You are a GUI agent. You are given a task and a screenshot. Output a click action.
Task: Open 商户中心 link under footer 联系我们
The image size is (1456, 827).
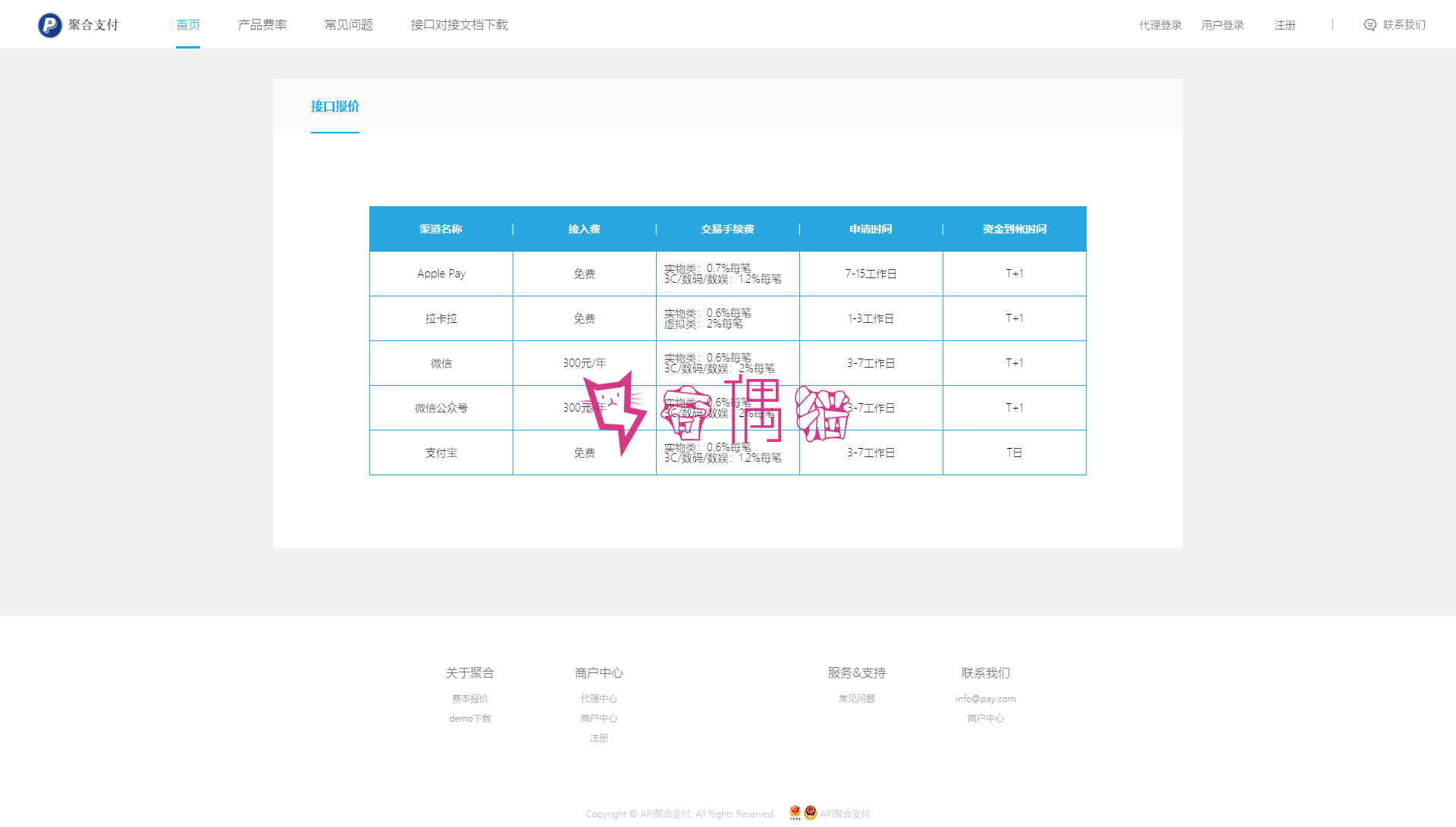click(x=986, y=719)
